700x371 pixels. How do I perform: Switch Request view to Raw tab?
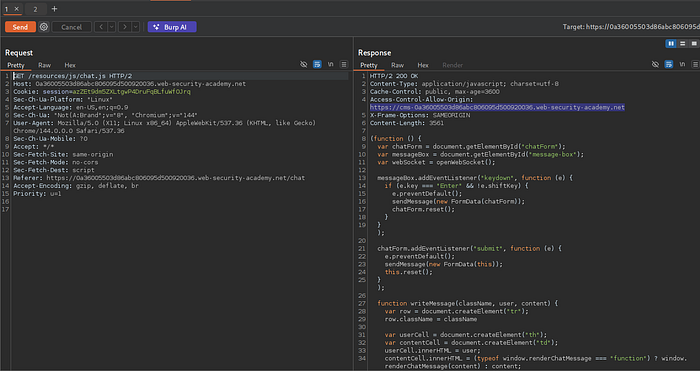pos(45,65)
